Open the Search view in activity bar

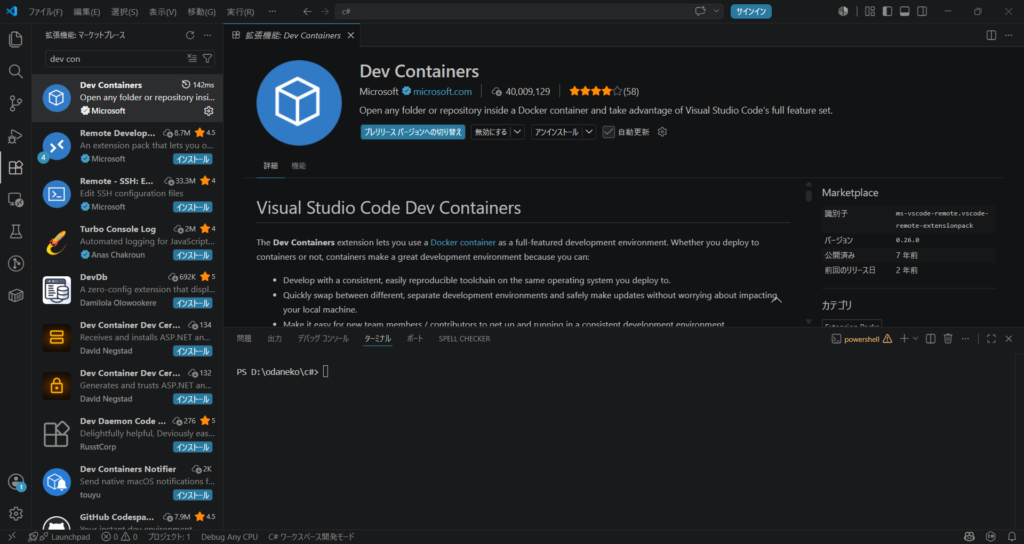16,71
